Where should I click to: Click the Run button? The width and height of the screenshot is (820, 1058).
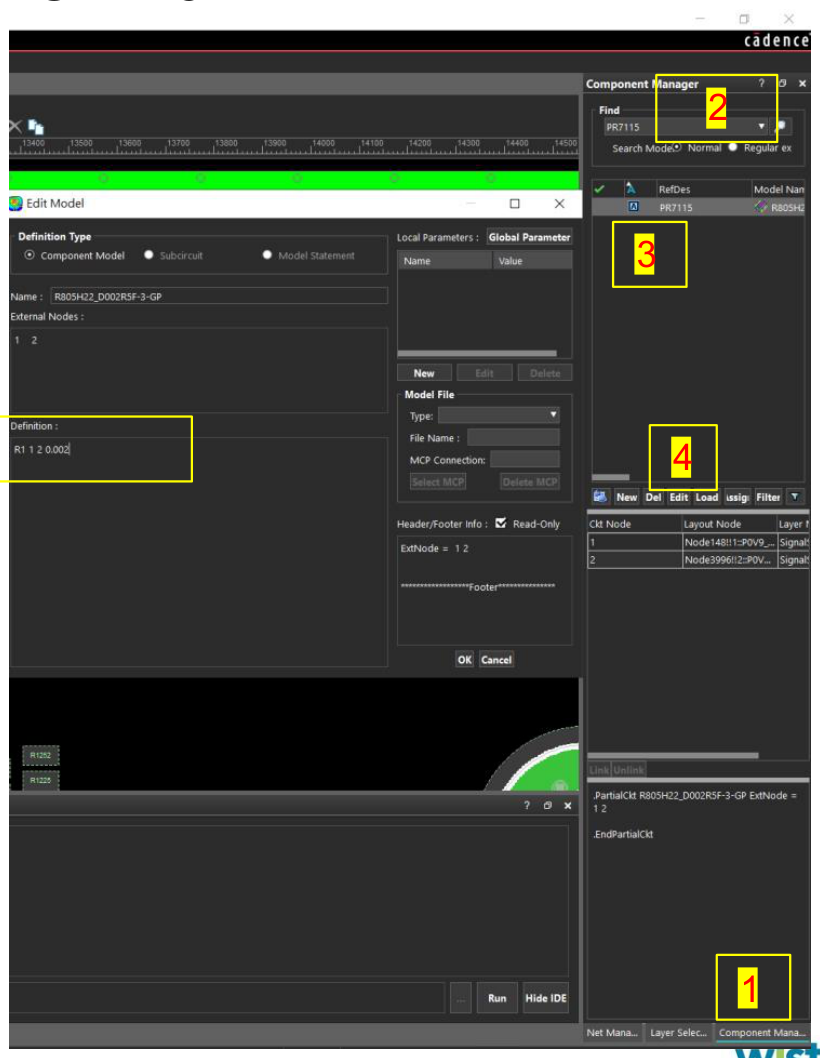tap(497, 998)
